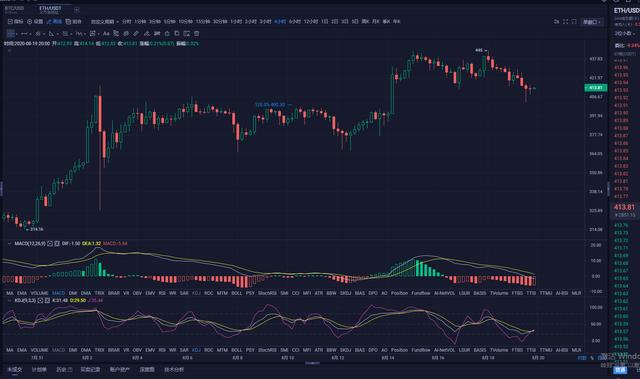Click the 组合 button in the top toolbar

pos(73,22)
